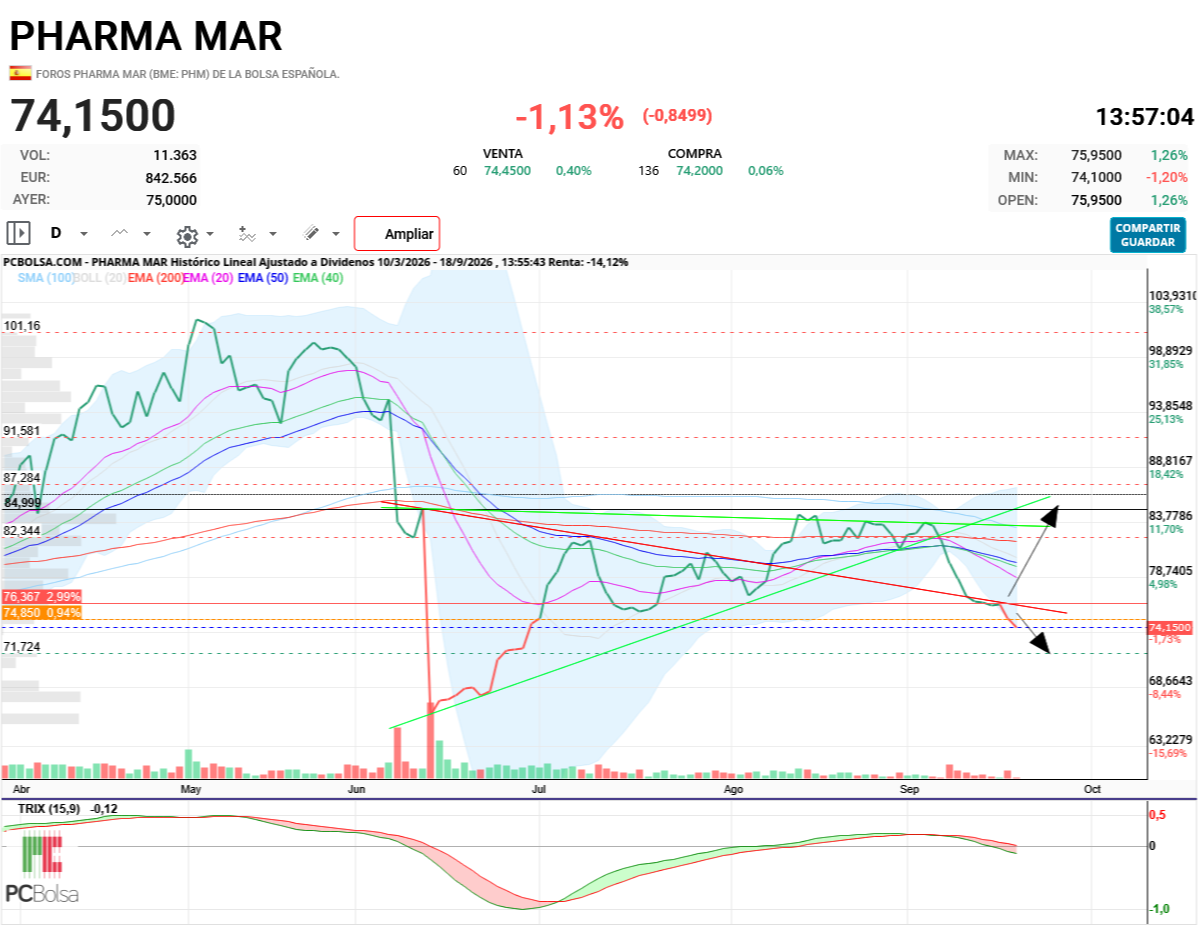Click the Abr label on time axis

click(20, 789)
